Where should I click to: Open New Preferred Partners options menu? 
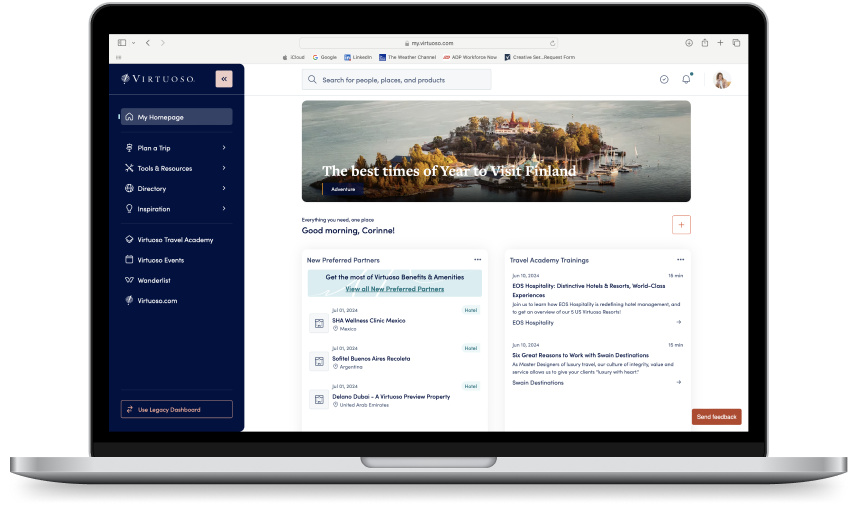(478, 260)
